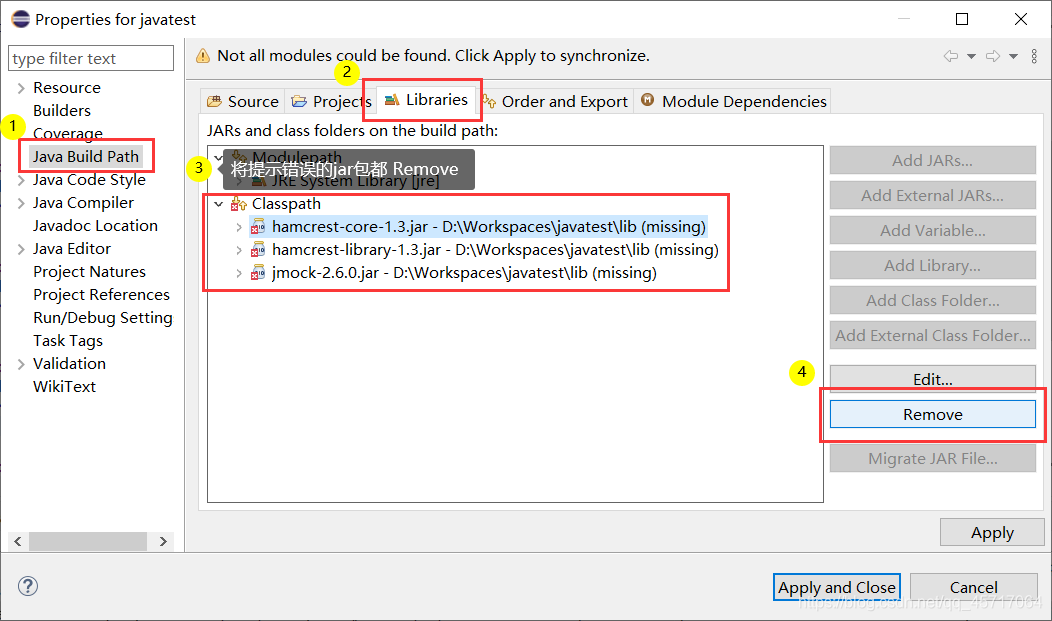
Task: Click the Migrate JAR File... button
Action: coord(933,459)
